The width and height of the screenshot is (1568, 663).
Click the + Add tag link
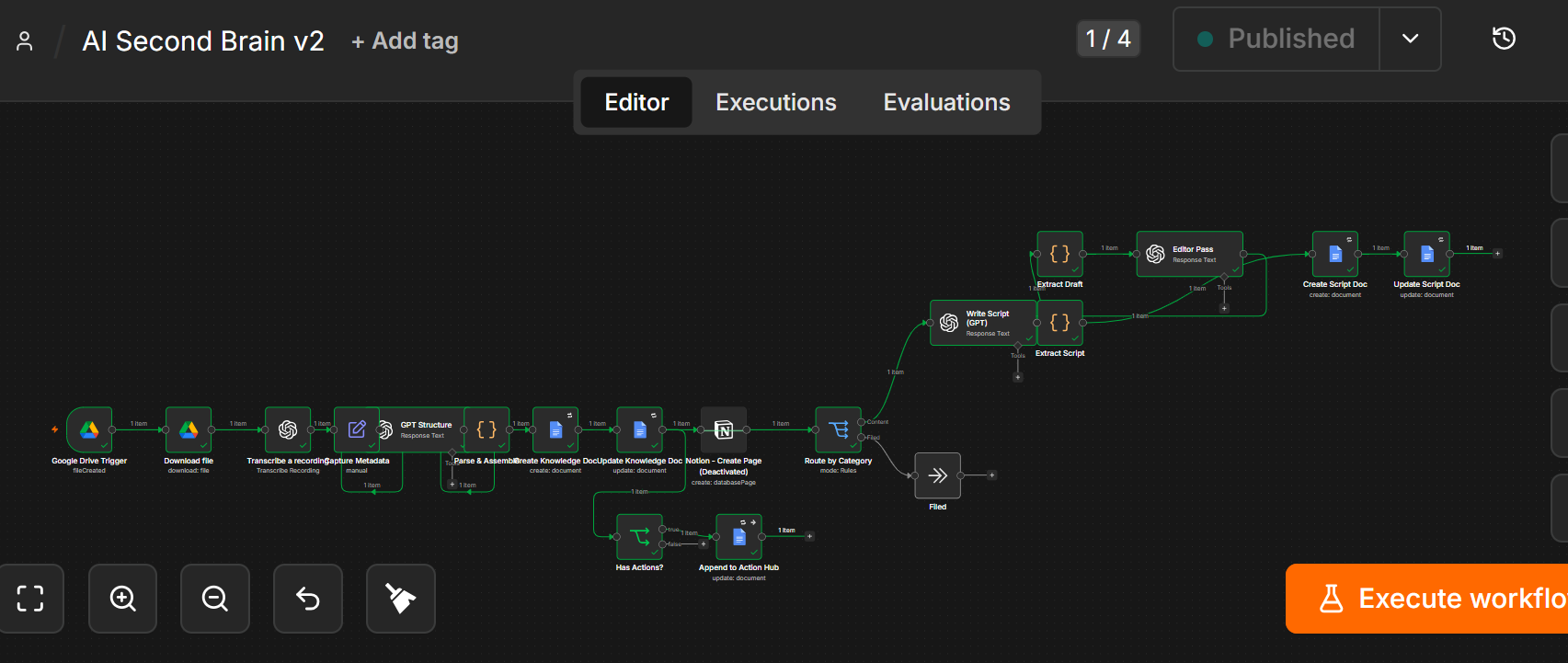(x=406, y=41)
